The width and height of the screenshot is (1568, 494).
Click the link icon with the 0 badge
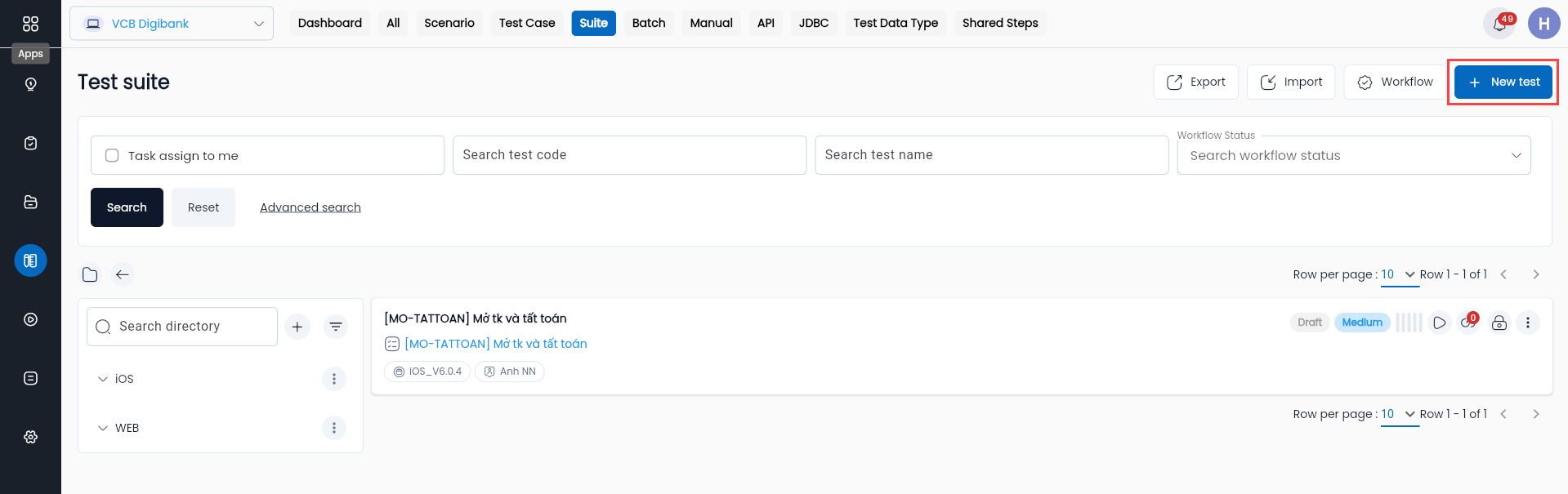click(1468, 323)
